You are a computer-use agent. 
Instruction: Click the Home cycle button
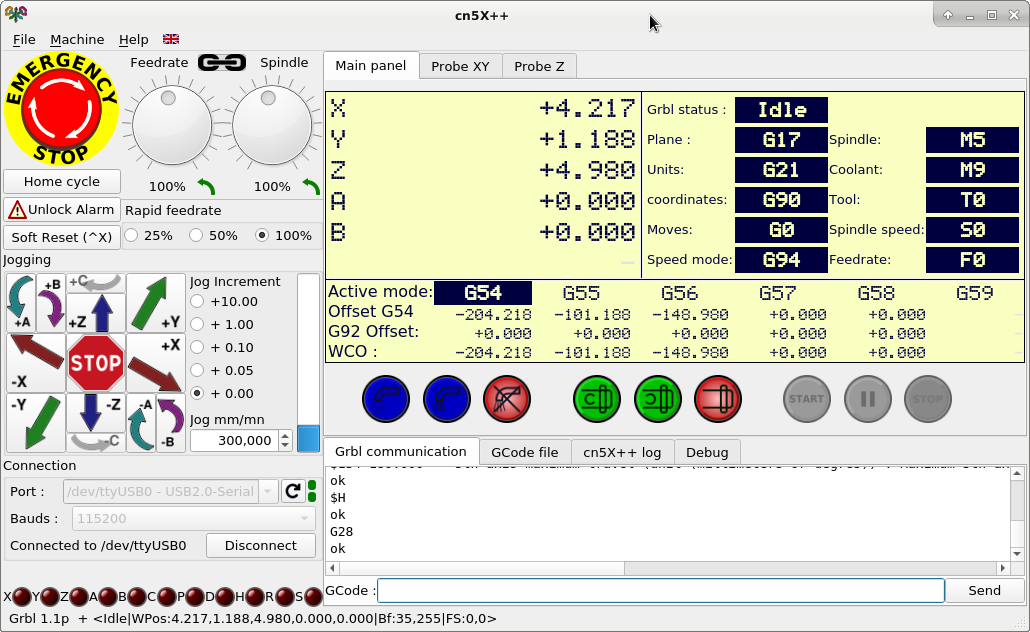point(62,182)
